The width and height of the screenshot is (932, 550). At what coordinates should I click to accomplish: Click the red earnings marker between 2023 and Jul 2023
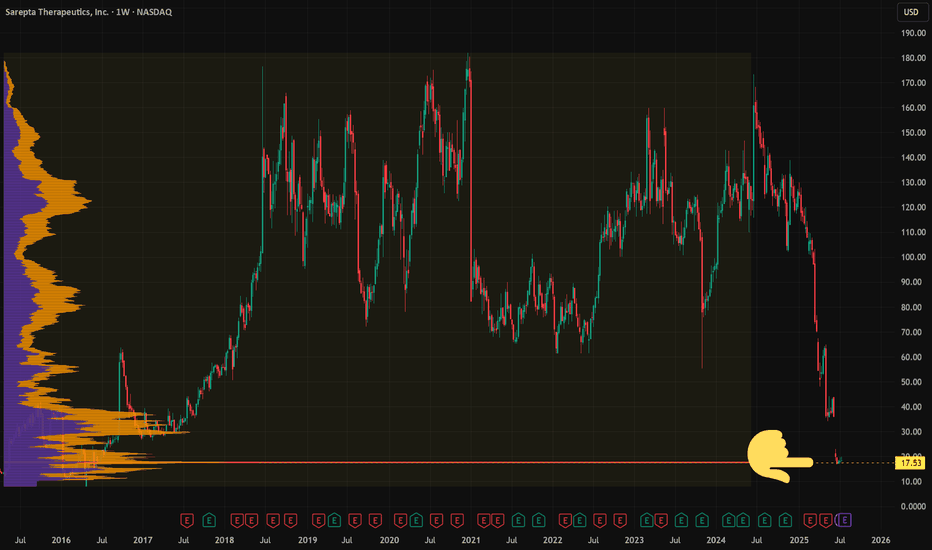(660, 521)
